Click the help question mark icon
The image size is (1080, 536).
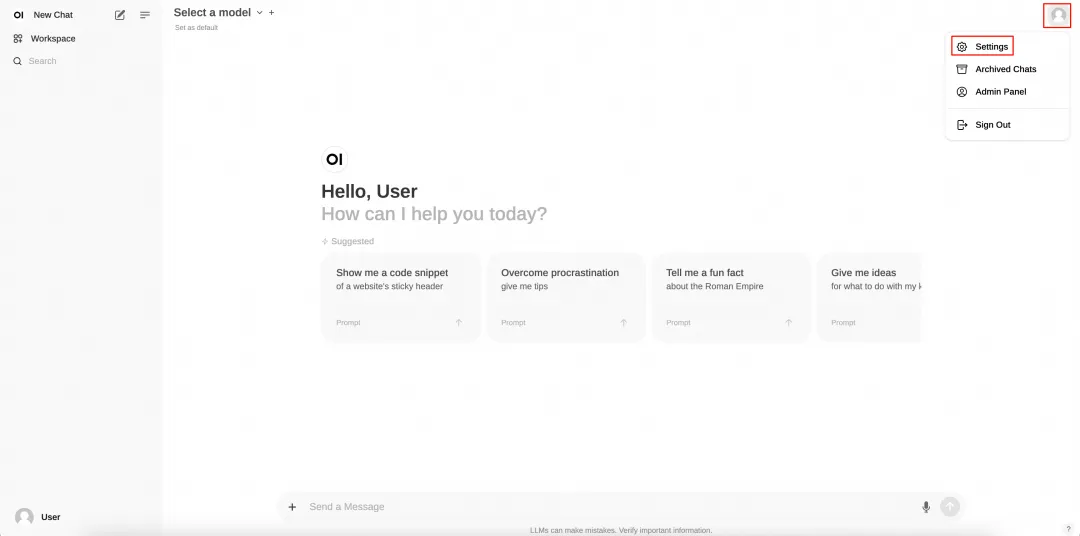[1068, 528]
